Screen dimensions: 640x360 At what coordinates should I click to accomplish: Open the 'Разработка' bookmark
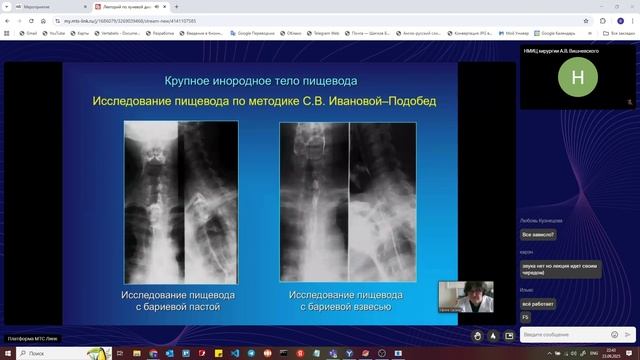tap(160, 33)
